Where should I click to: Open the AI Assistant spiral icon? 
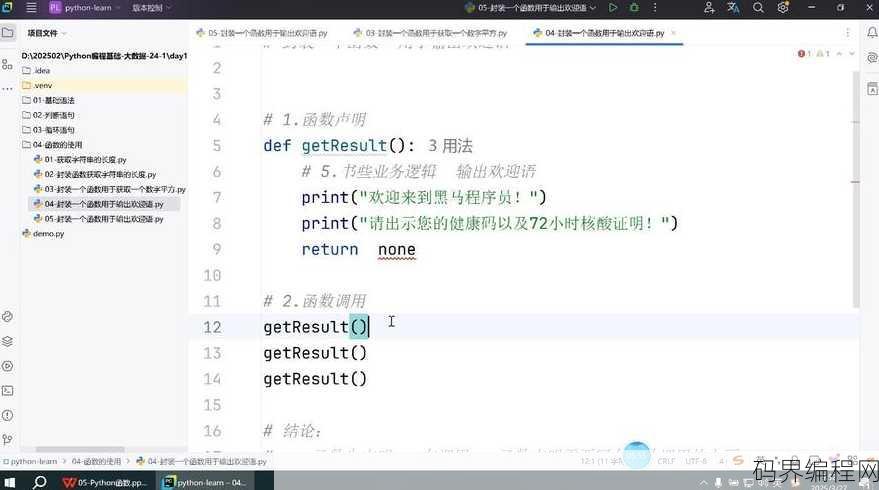click(x=872, y=58)
